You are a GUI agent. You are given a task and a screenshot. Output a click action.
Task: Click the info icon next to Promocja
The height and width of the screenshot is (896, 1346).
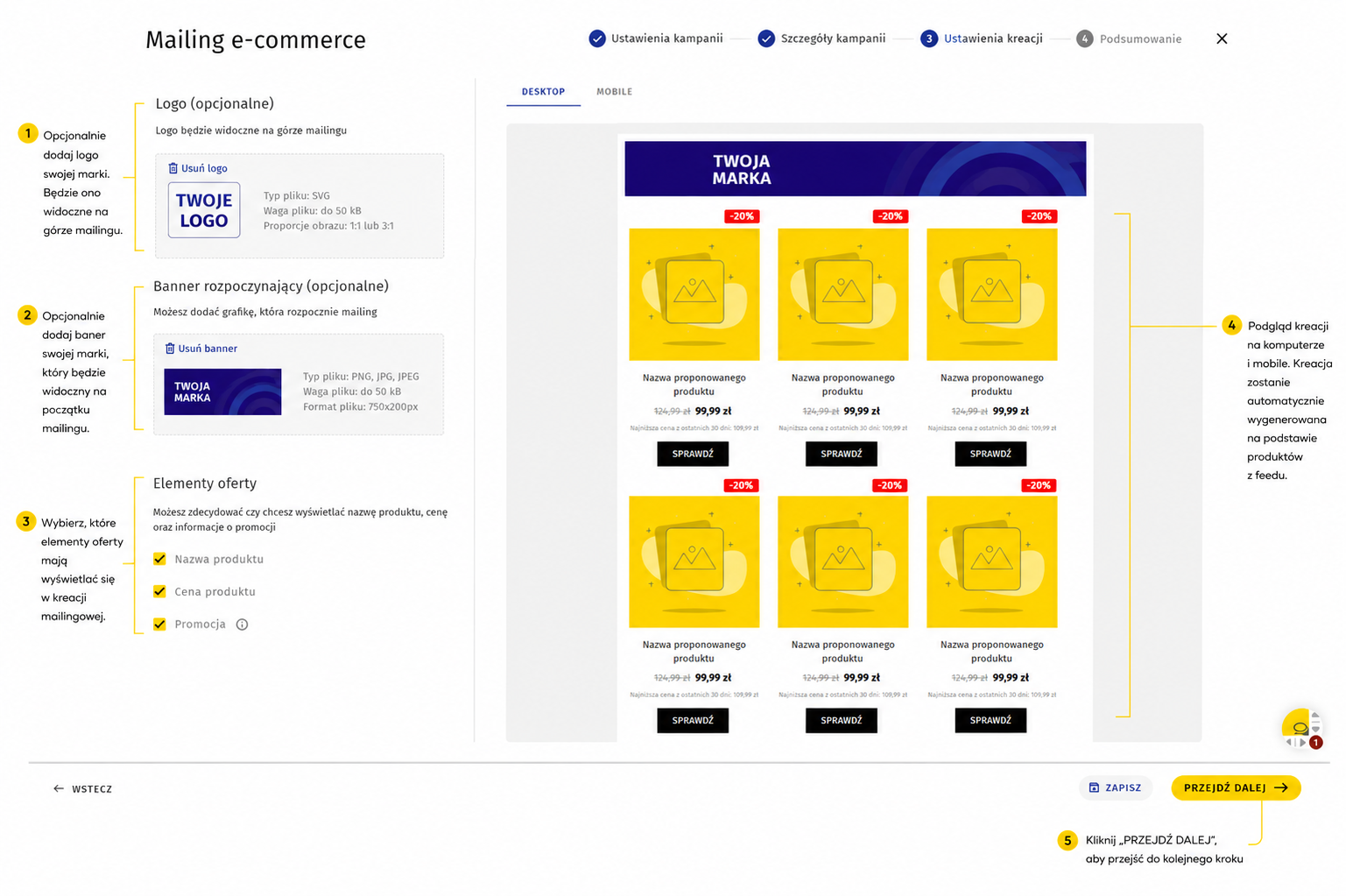[243, 624]
